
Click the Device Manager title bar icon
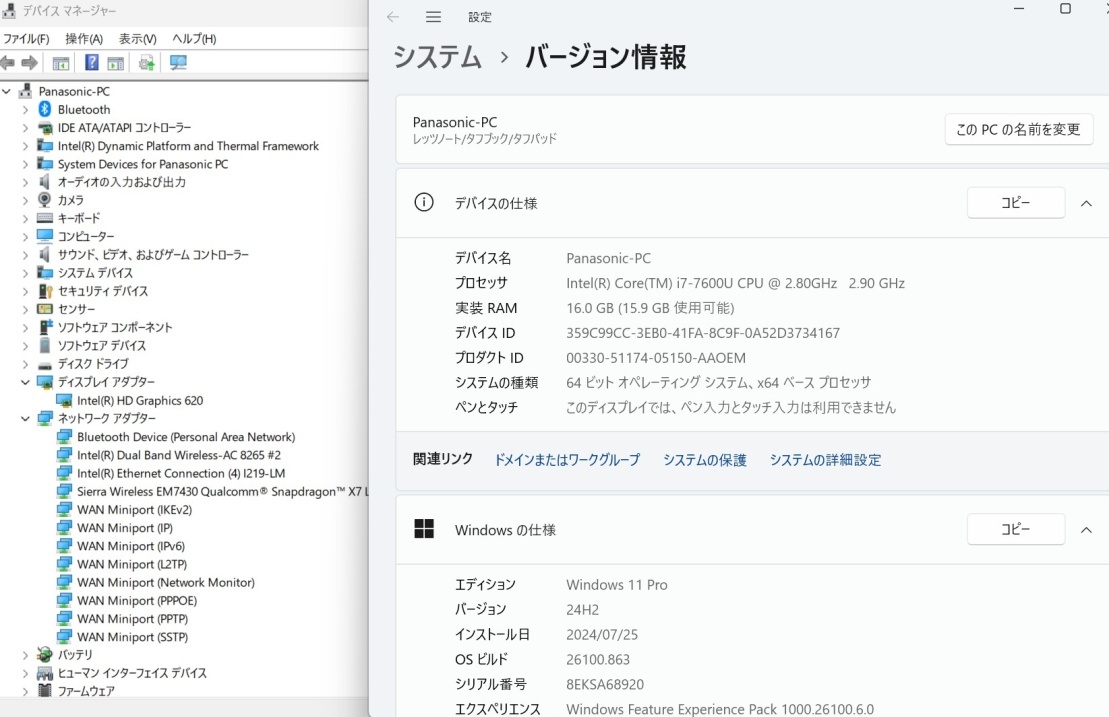tap(9, 10)
